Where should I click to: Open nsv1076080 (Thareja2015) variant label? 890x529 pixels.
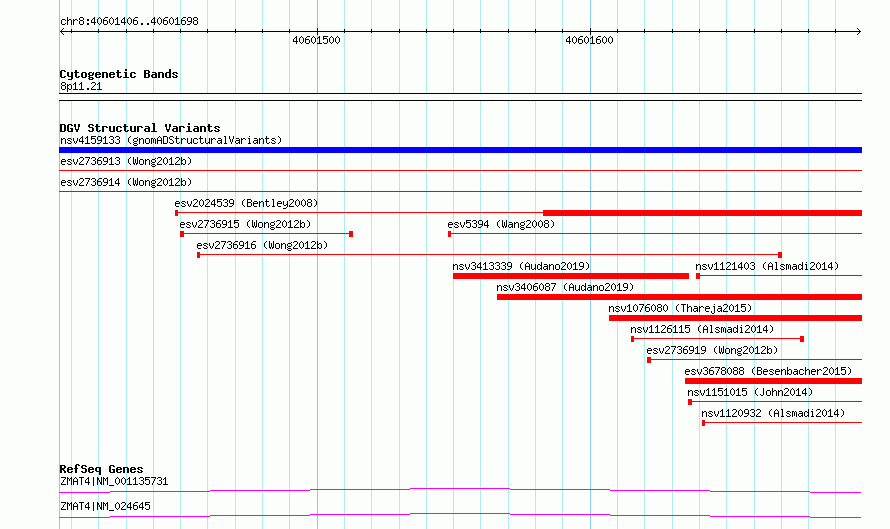pos(680,308)
